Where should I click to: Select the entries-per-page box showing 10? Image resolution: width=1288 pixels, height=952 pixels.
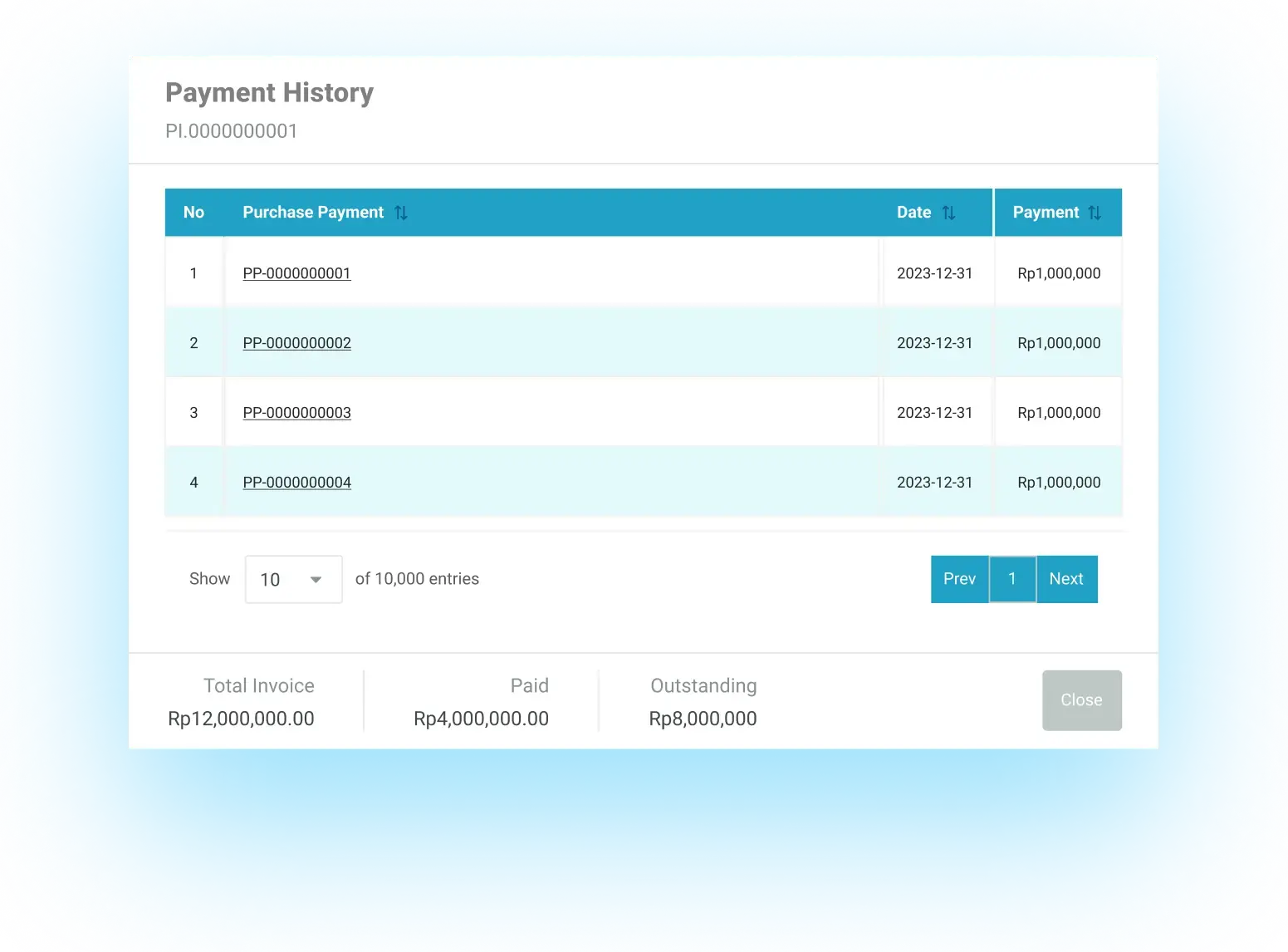(x=293, y=579)
